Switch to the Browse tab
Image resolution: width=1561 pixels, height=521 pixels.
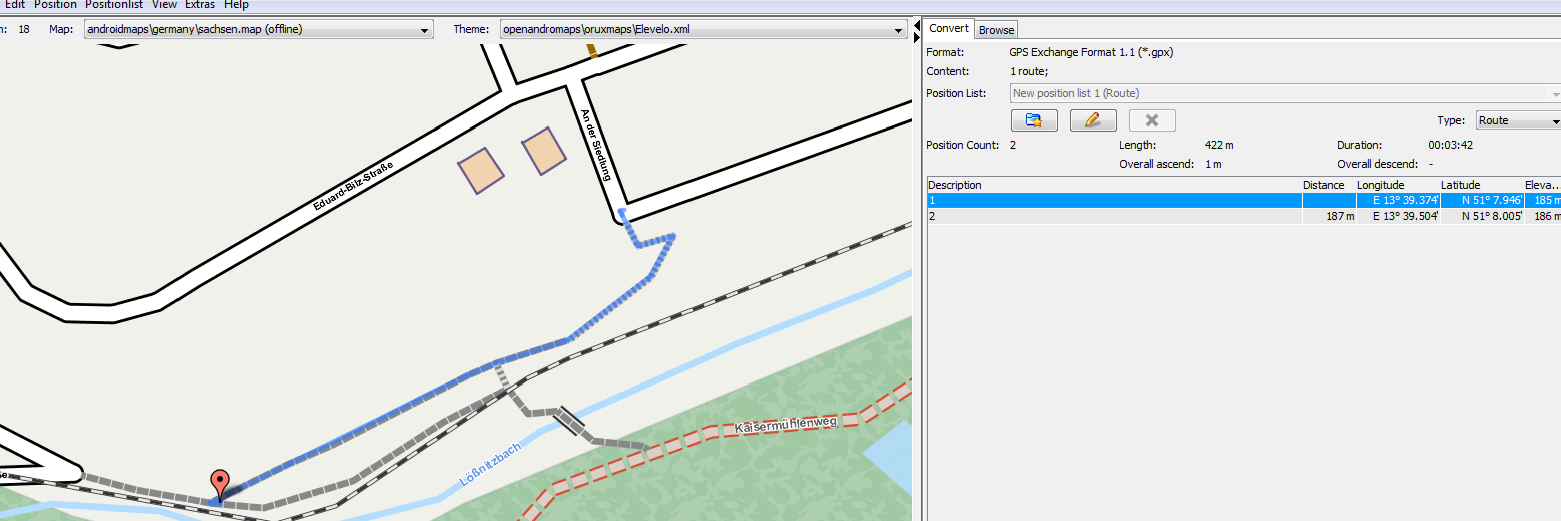coord(996,30)
